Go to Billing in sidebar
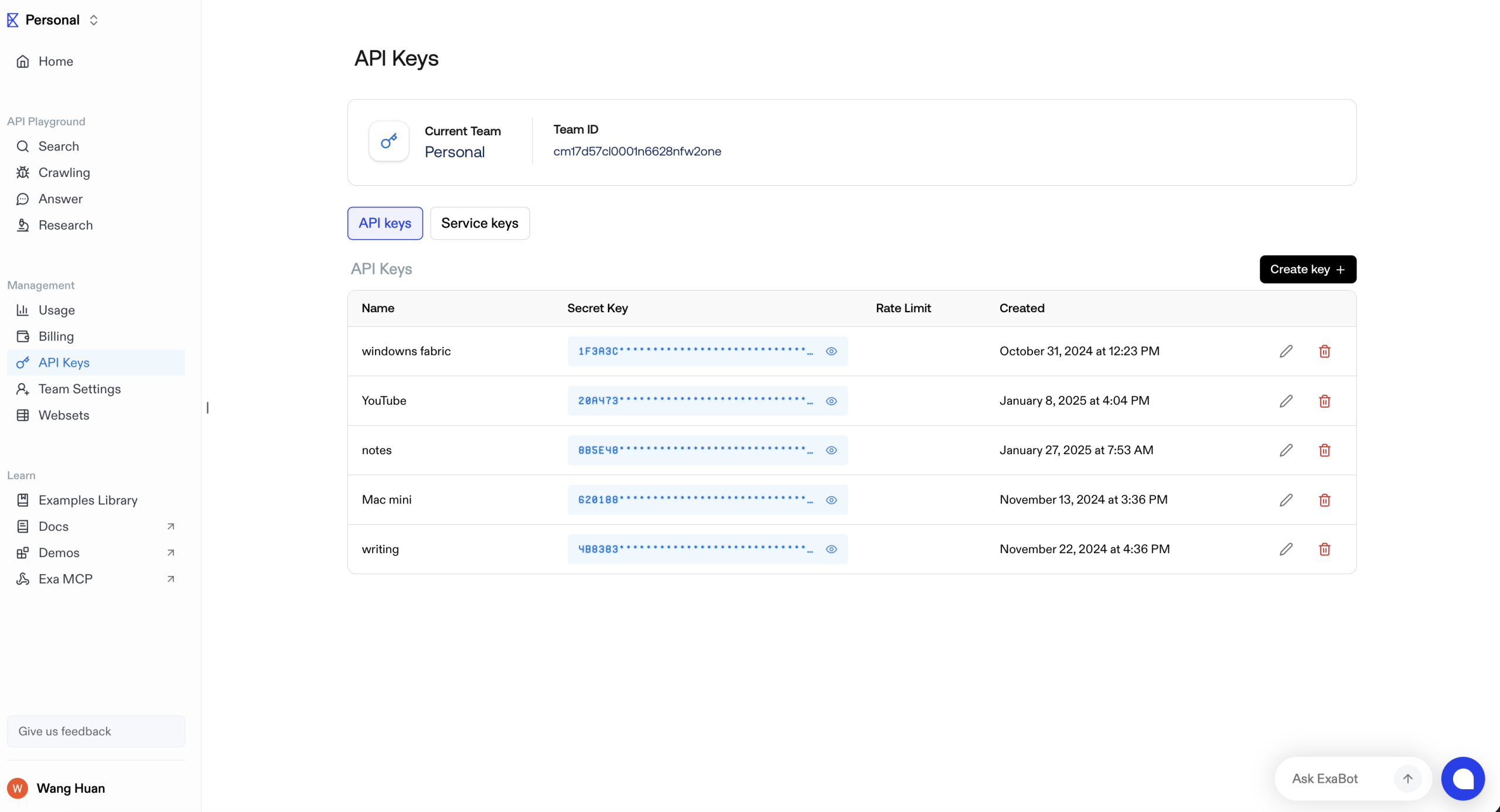 pos(56,336)
